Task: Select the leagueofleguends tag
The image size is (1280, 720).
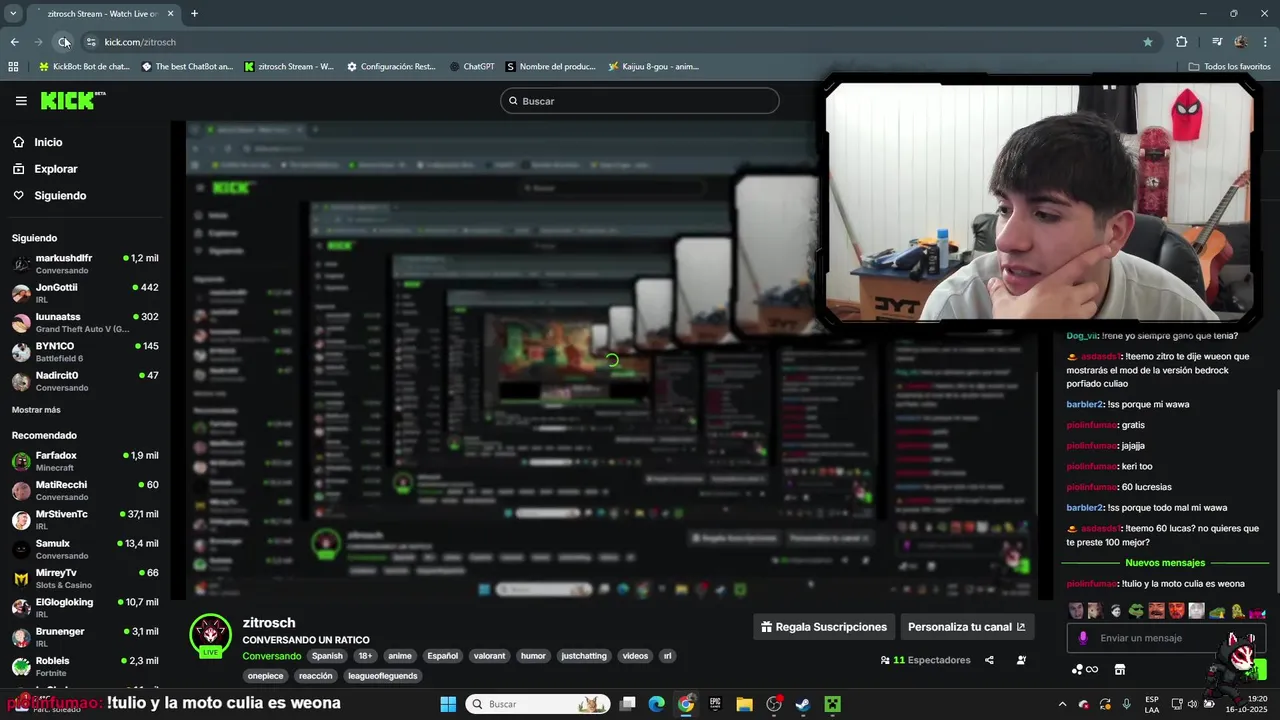Action: click(x=383, y=676)
